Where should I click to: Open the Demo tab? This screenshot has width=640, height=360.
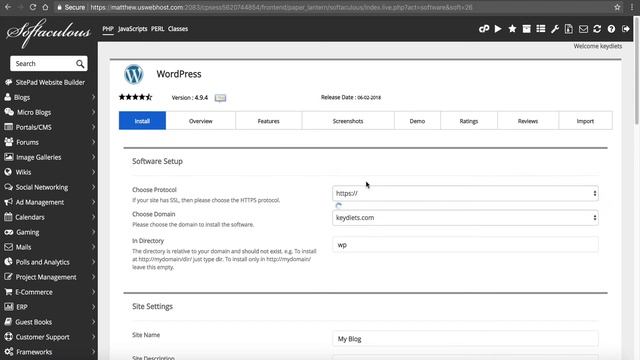pyautogui.click(x=417, y=121)
